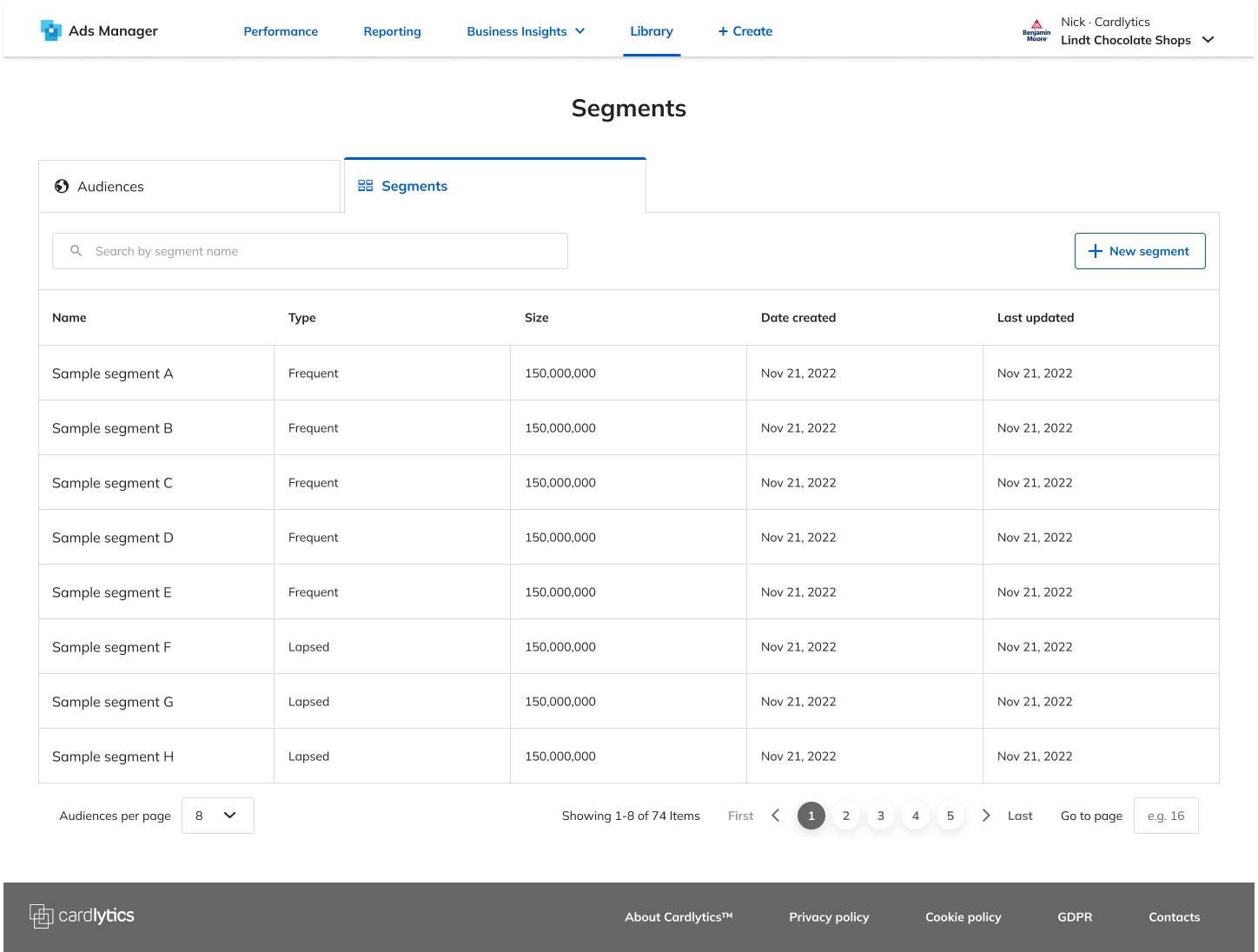Select the Segments tab
Screen dimensions: 1258x952
[495, 186]
